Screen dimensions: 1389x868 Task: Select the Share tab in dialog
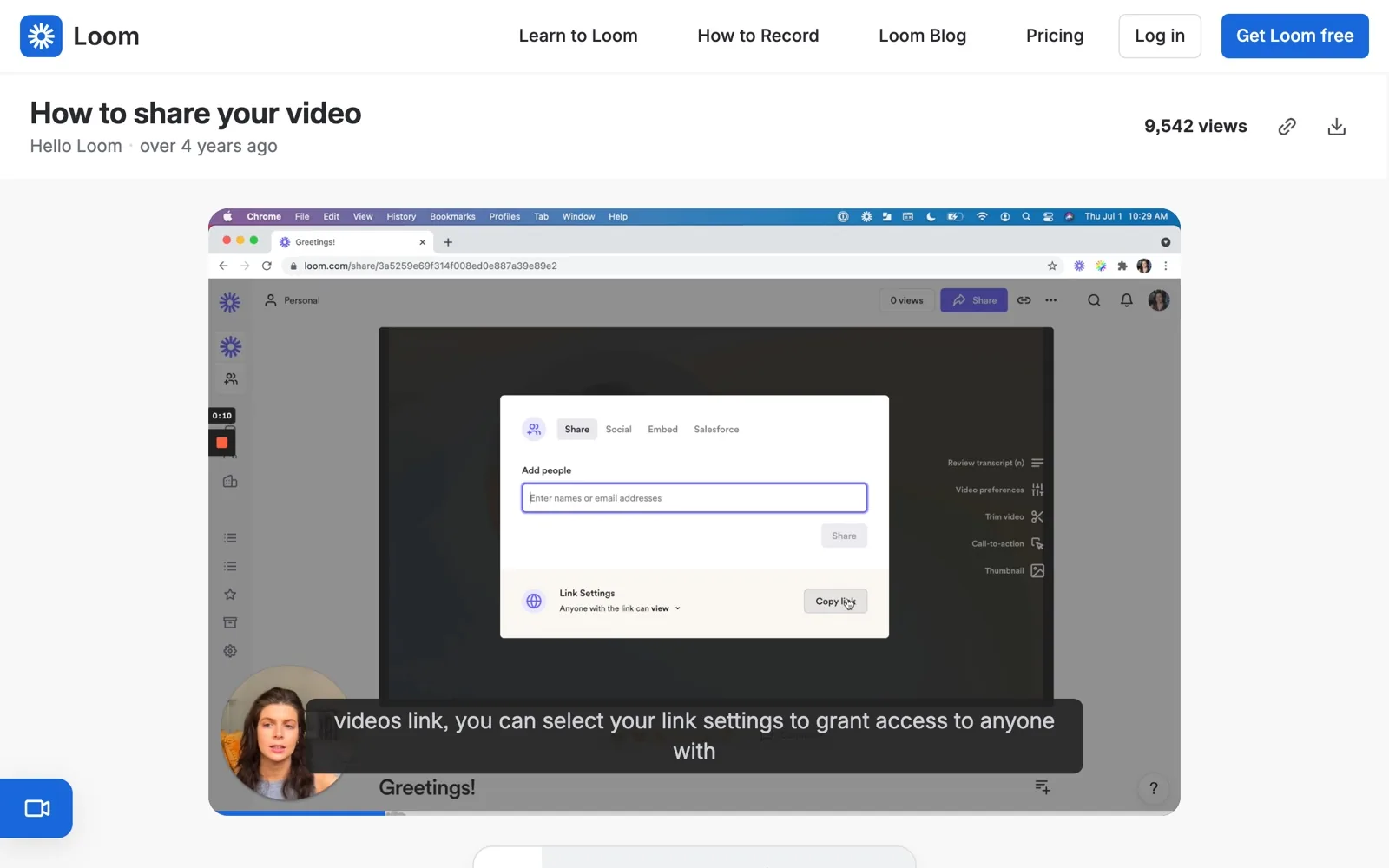tap(576, 429)
